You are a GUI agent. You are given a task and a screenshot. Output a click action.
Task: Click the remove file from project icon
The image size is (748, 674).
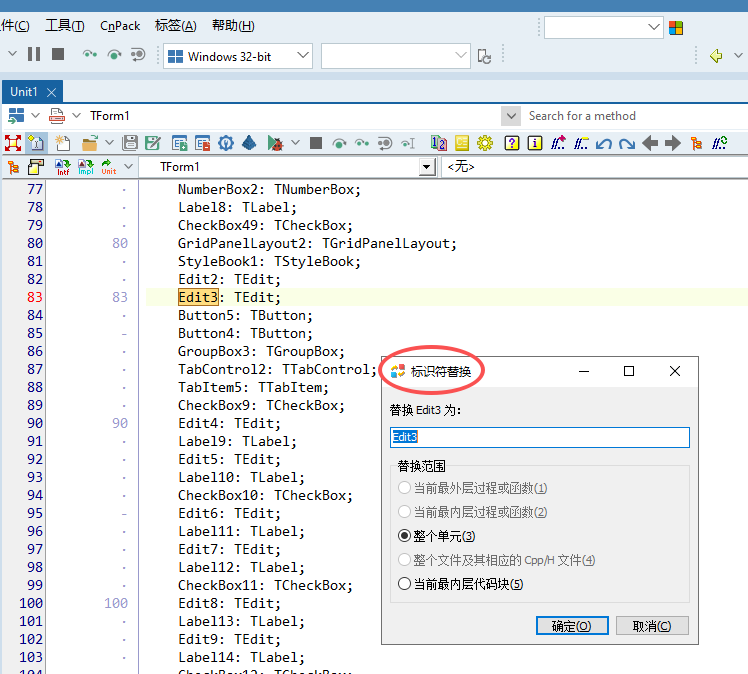pyautogui.click(x=202, y=143)
